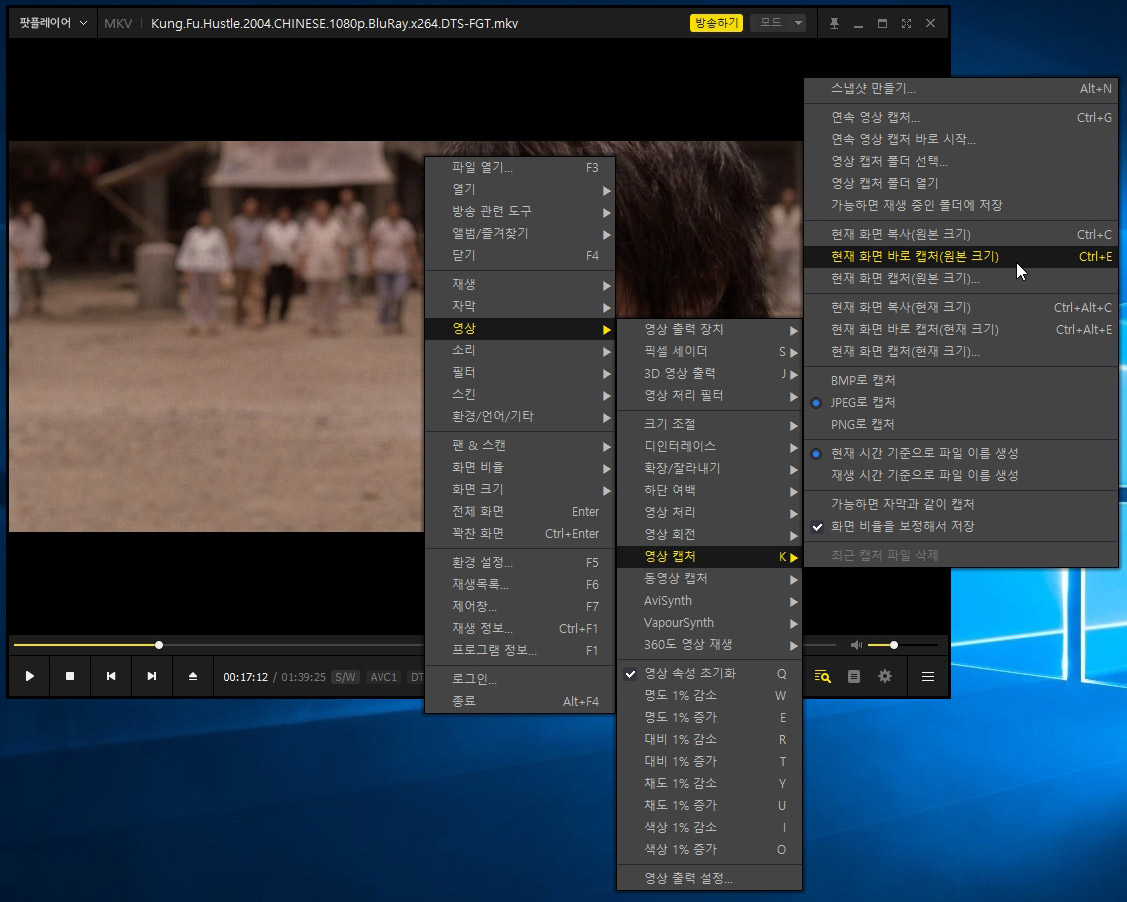Viewport: 1127px width, 902px height.
Task: Click the AVC1 codec indicator
Action: [383, 677]
